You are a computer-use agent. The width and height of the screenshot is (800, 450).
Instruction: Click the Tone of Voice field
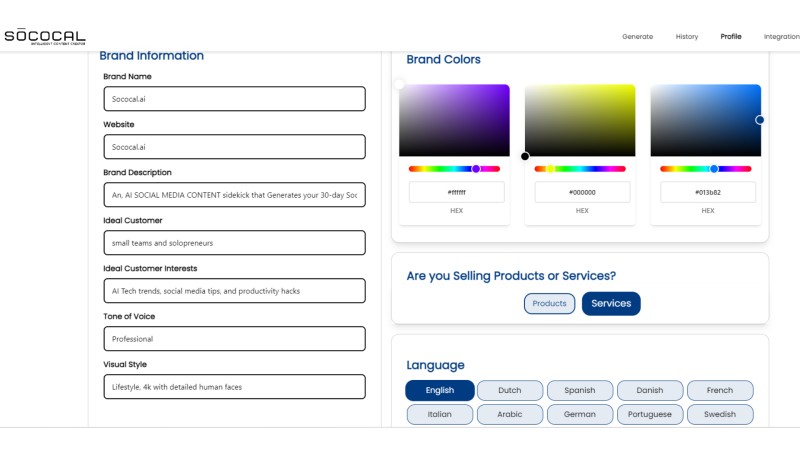(x=234, y=338)
